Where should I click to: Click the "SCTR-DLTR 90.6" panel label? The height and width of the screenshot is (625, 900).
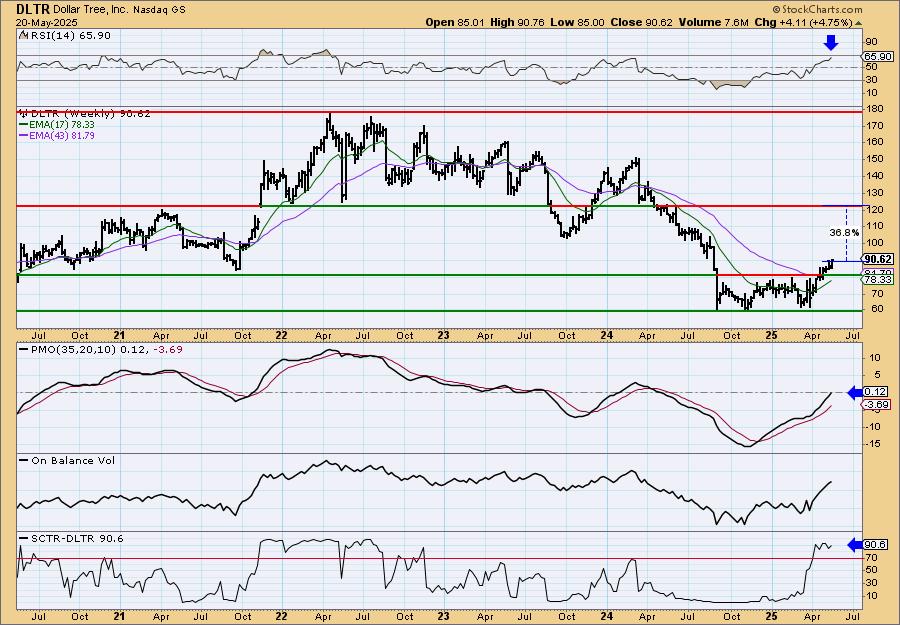77,538
